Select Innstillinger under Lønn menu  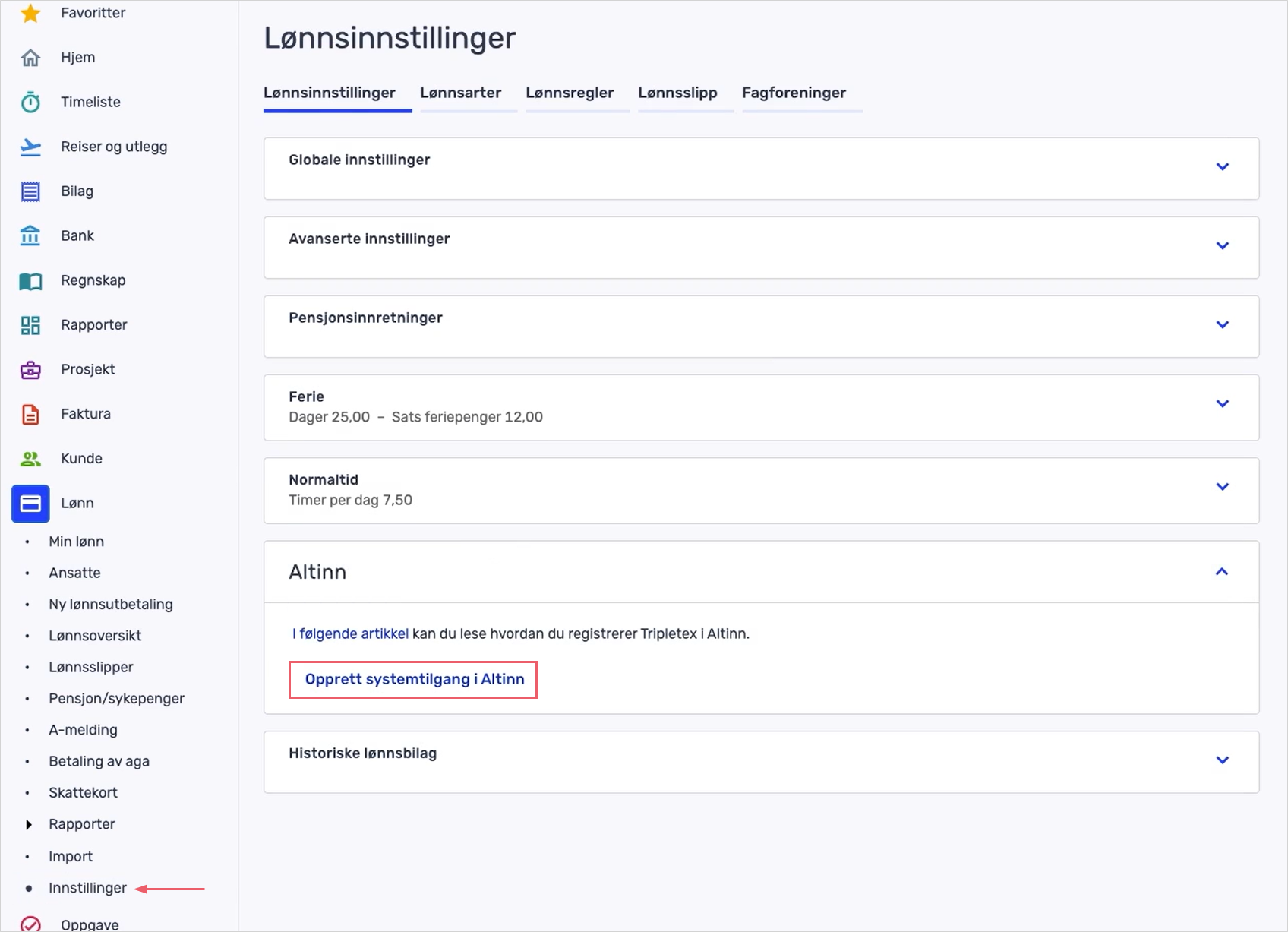tap(87, 887)
